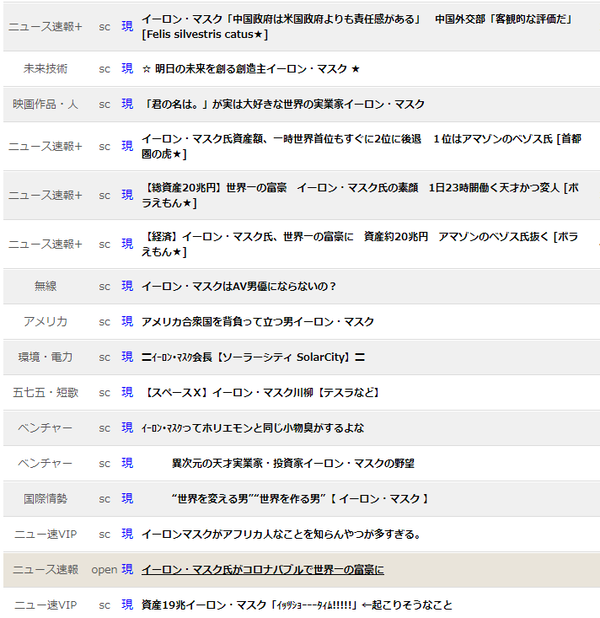600x618 pixels.
Task: Open thread アフリカ人なことを知らんやつが多すぎる
Action: (x=281, y=534)
